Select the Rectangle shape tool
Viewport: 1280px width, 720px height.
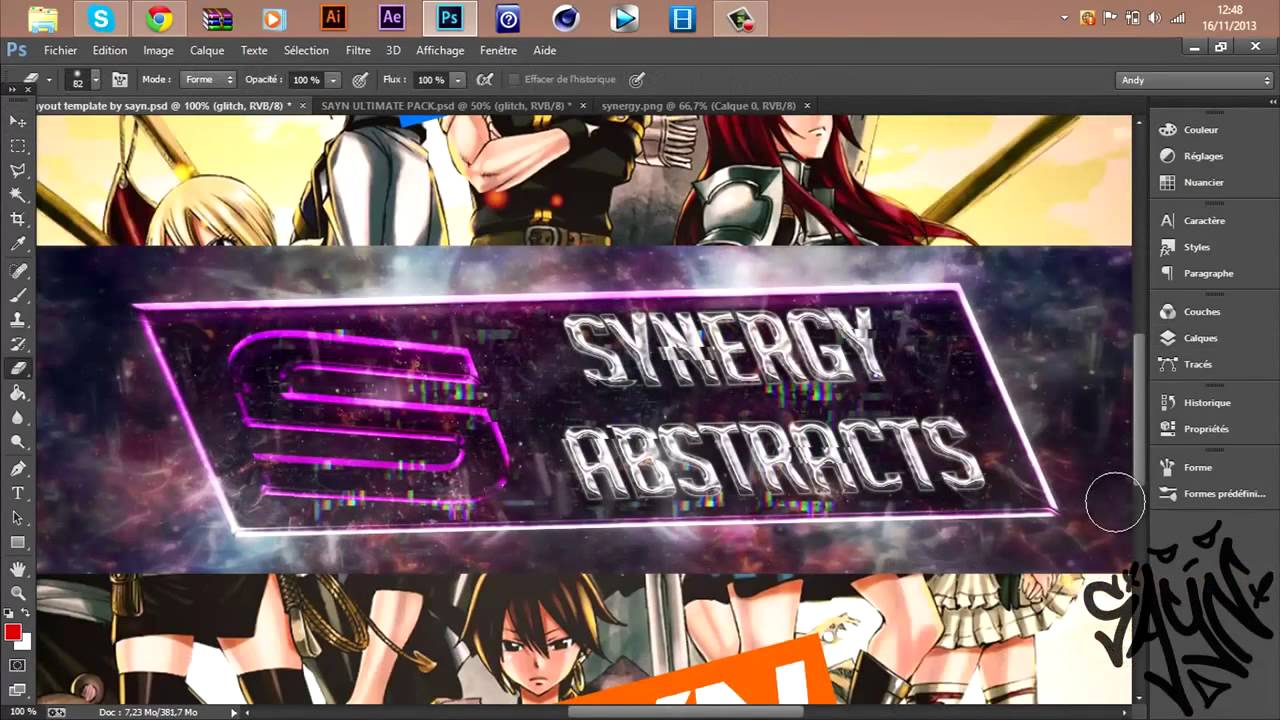point(18,542)
